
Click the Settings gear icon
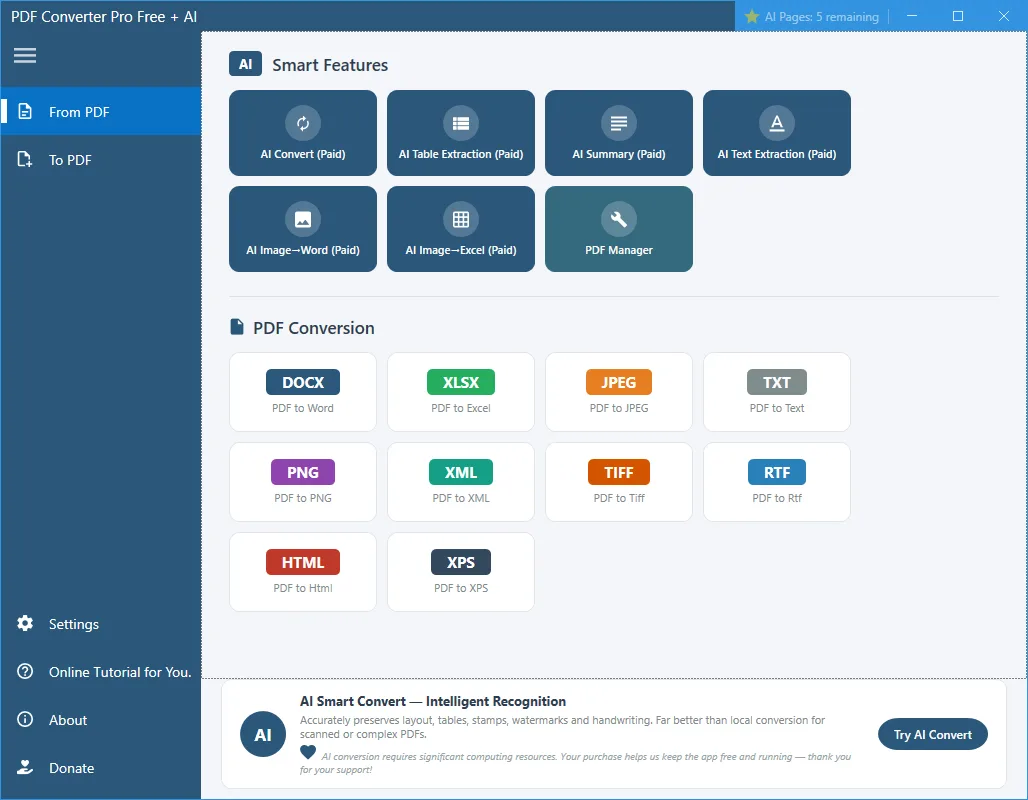pos(25,624)
